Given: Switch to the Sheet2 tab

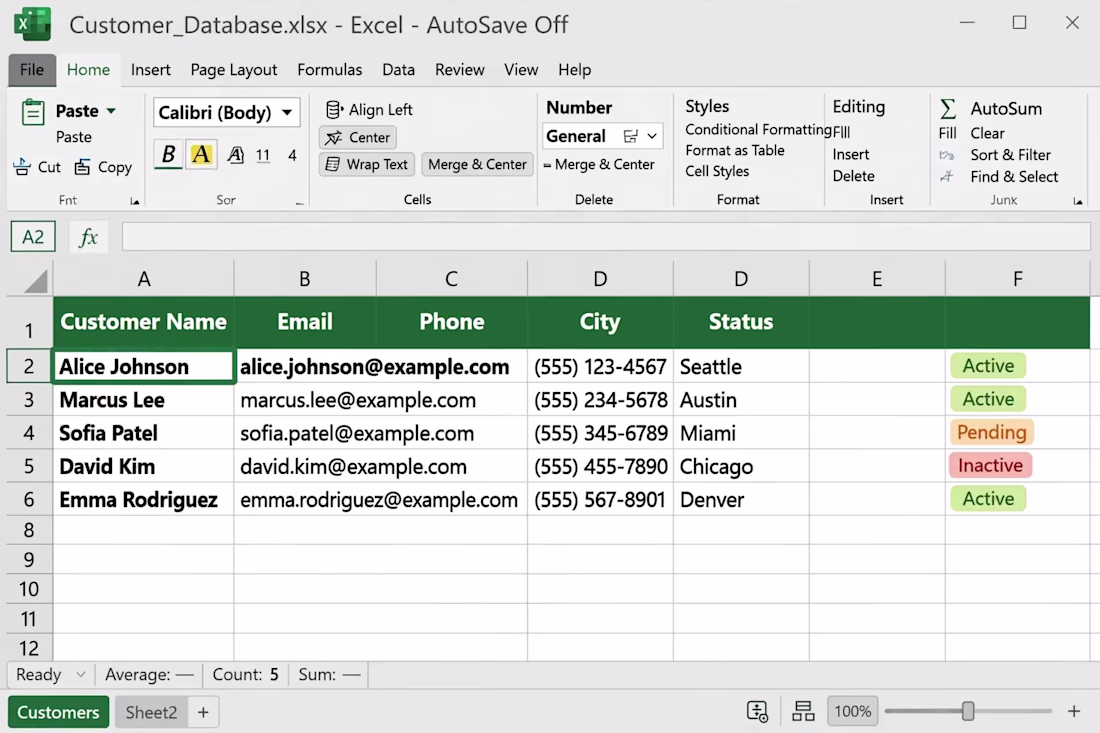Looking at the screenshot, I should point(152,712).
